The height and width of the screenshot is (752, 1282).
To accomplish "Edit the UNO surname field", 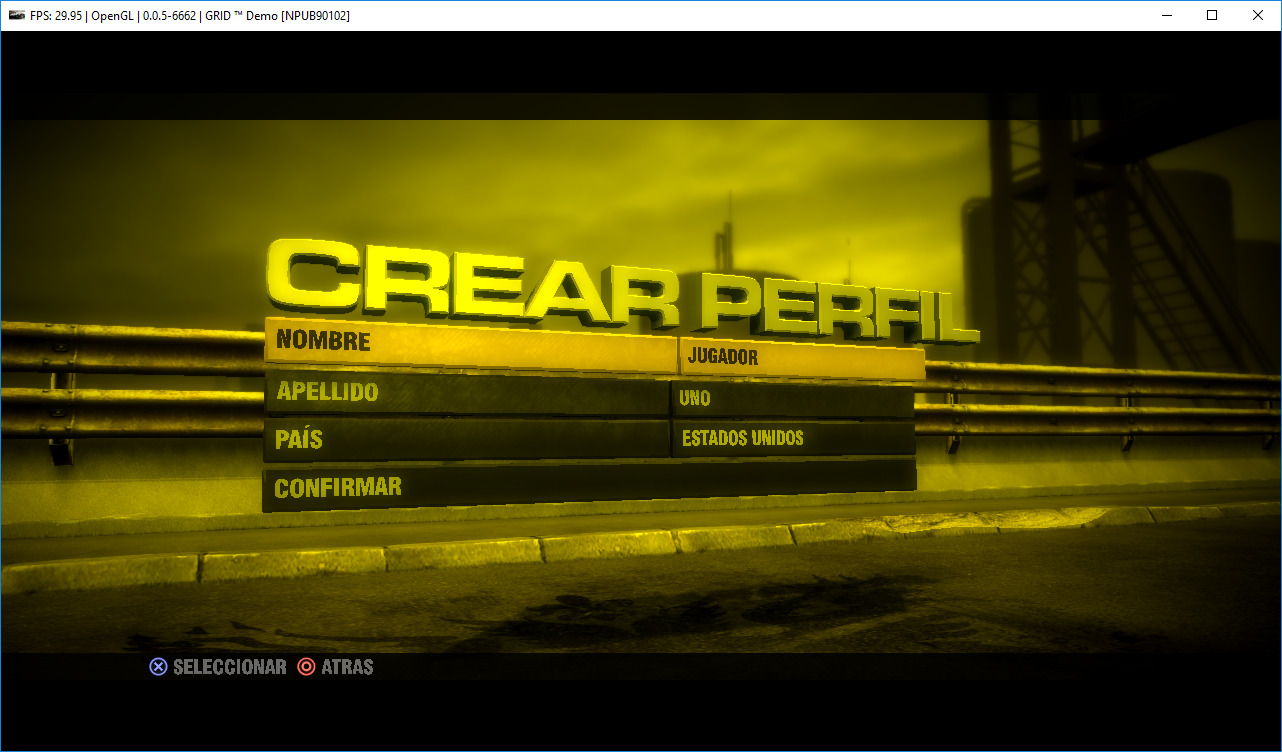I will tap(792, 399).
